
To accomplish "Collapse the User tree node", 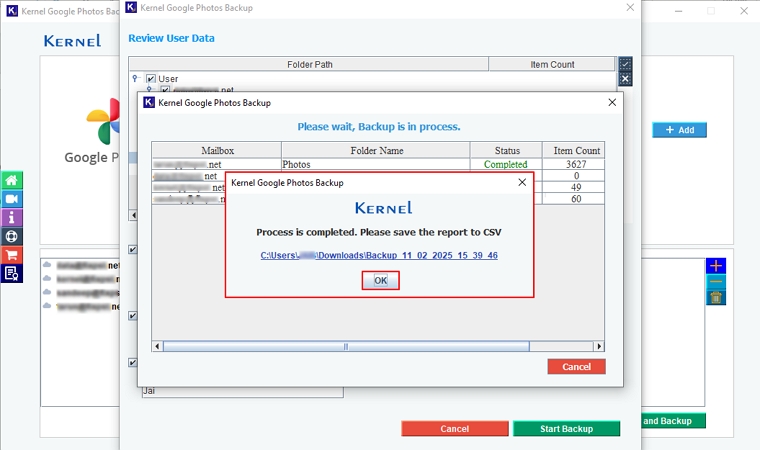I will (135, 78).
